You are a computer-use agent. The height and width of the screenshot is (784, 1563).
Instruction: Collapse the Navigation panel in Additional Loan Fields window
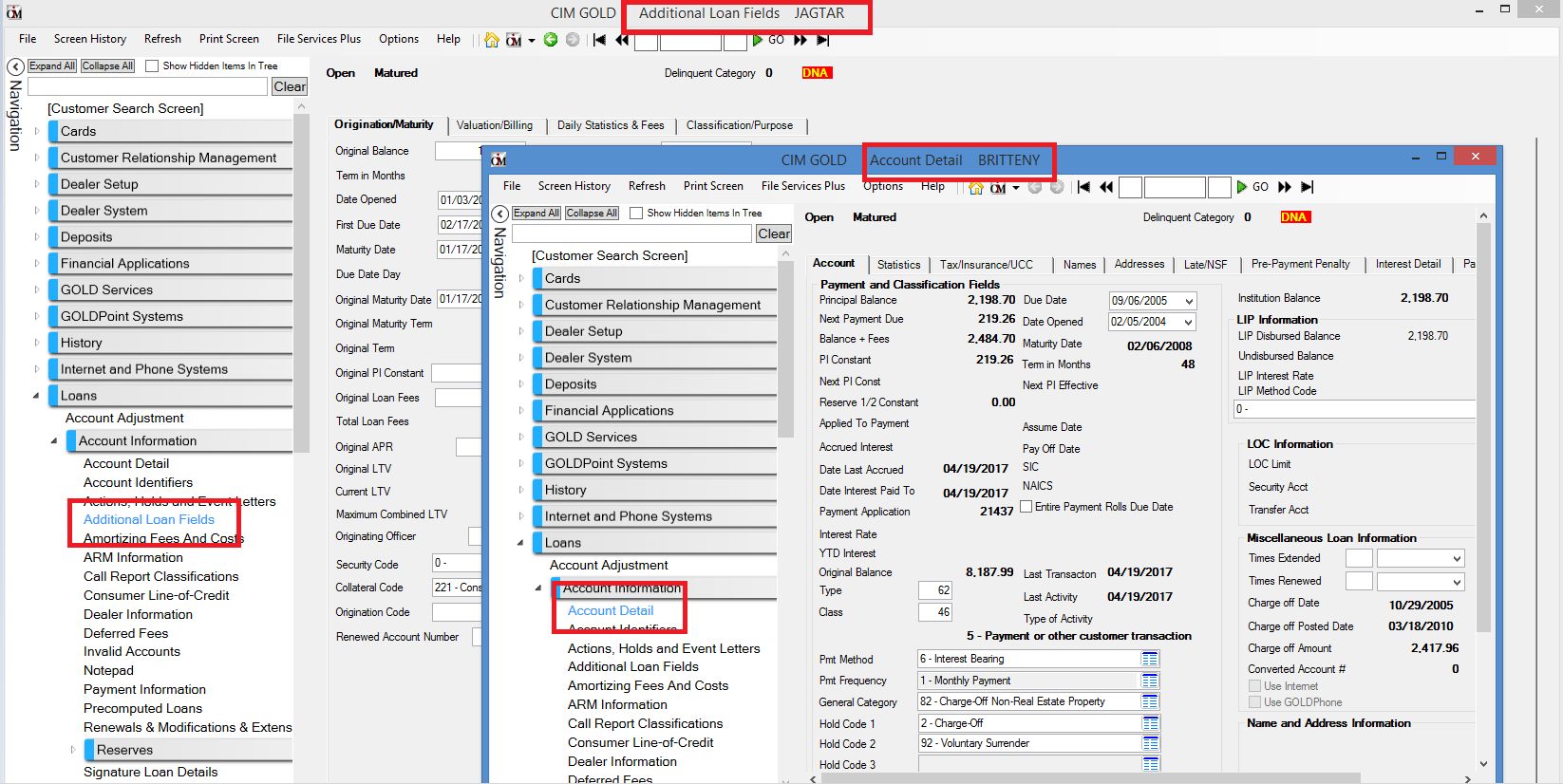[16, 66]
